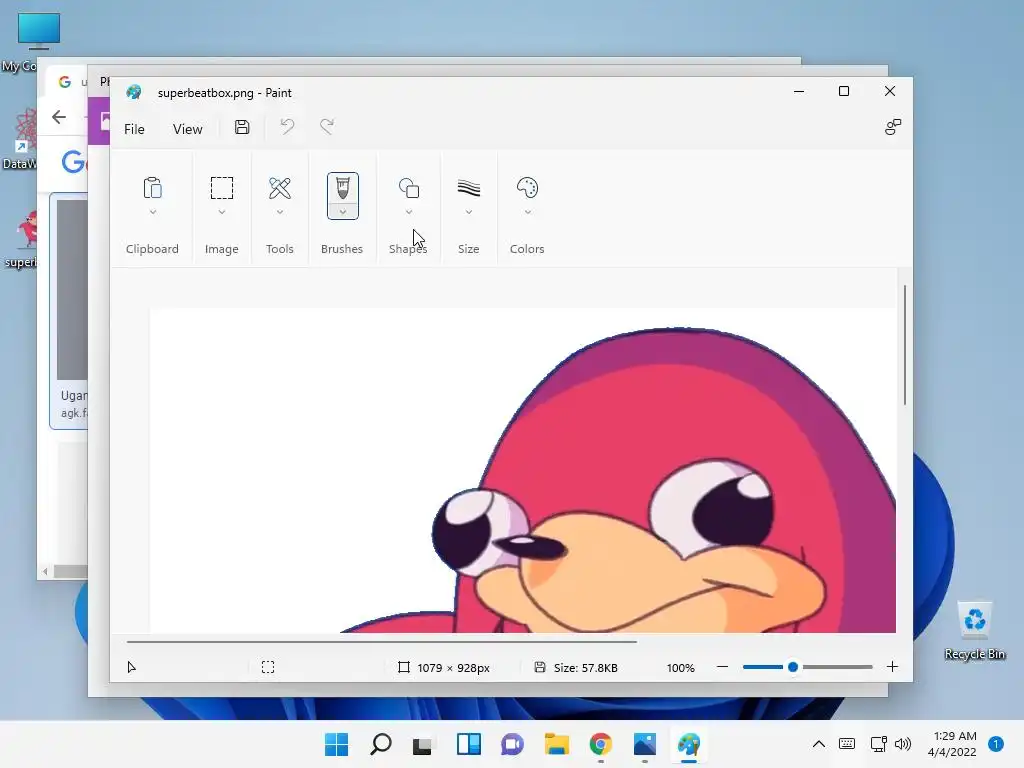Open the Windows Start menu
The height and width of the screenshot is (768, 1024).
(336, 744)
